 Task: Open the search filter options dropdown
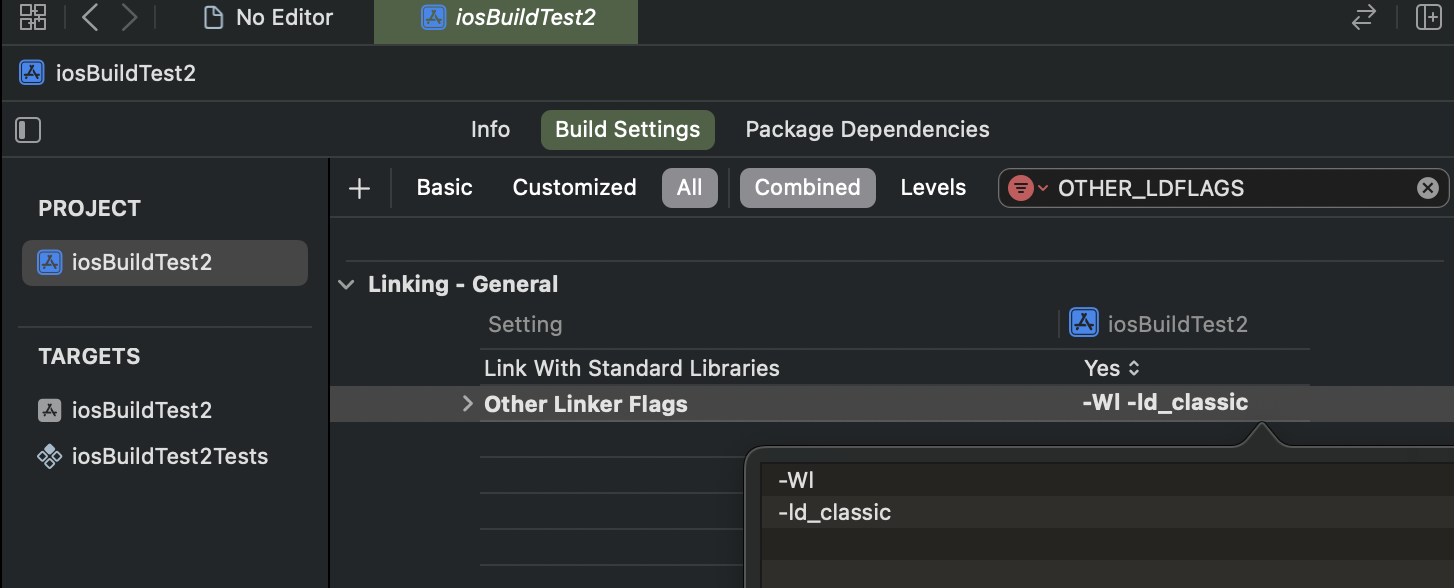click(1028, 188)
